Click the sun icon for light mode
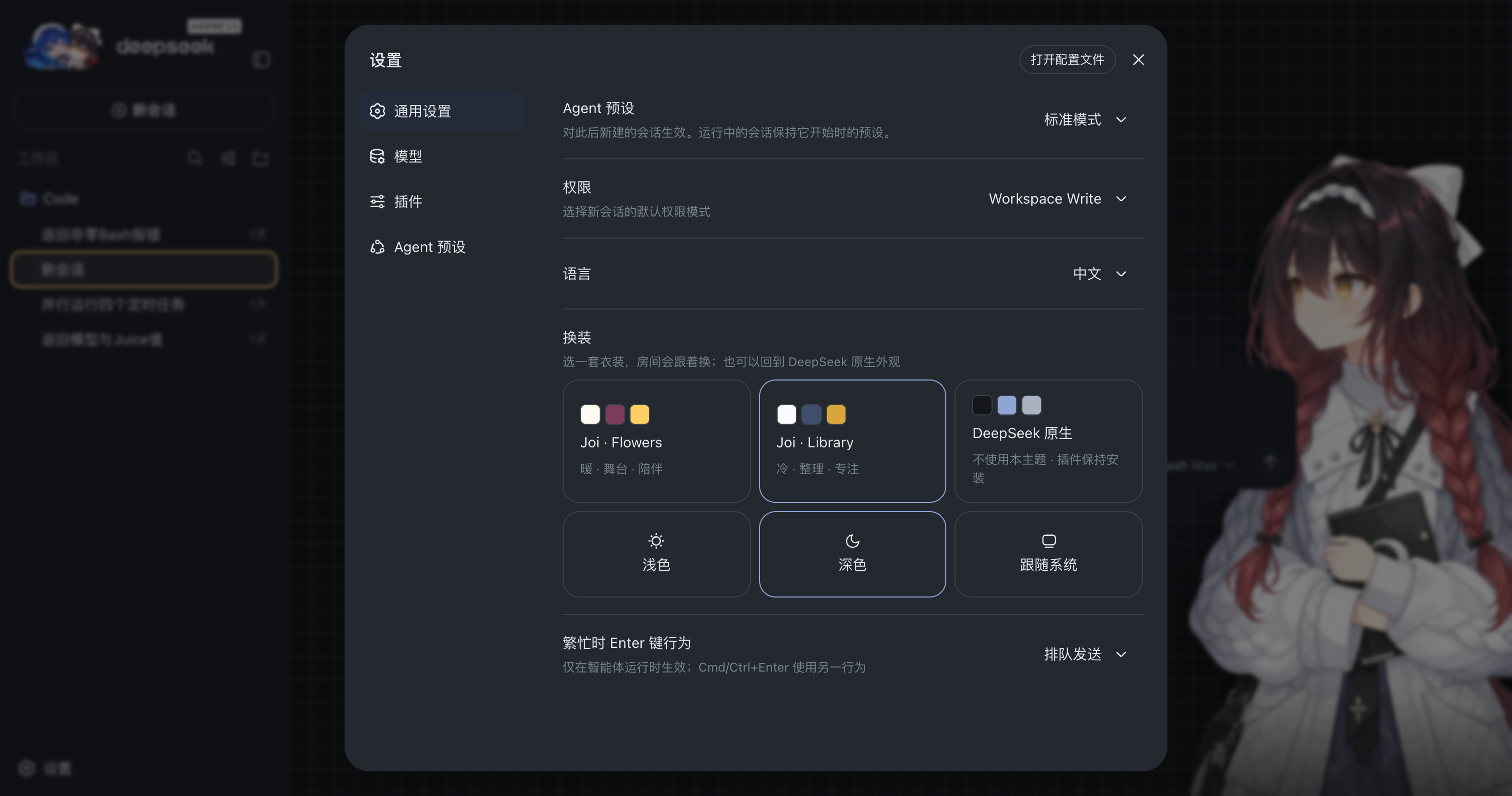1512x796 pixels. tap(656, 540)
